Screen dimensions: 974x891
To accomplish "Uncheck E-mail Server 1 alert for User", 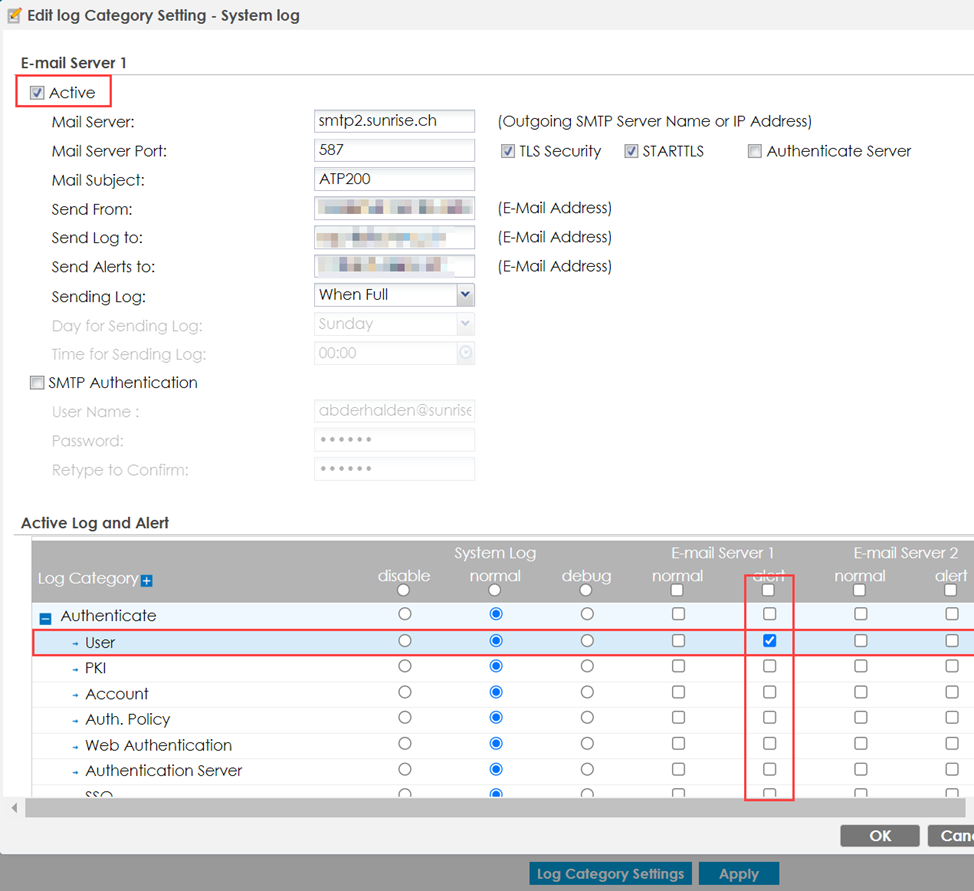I will coord(769,641).
